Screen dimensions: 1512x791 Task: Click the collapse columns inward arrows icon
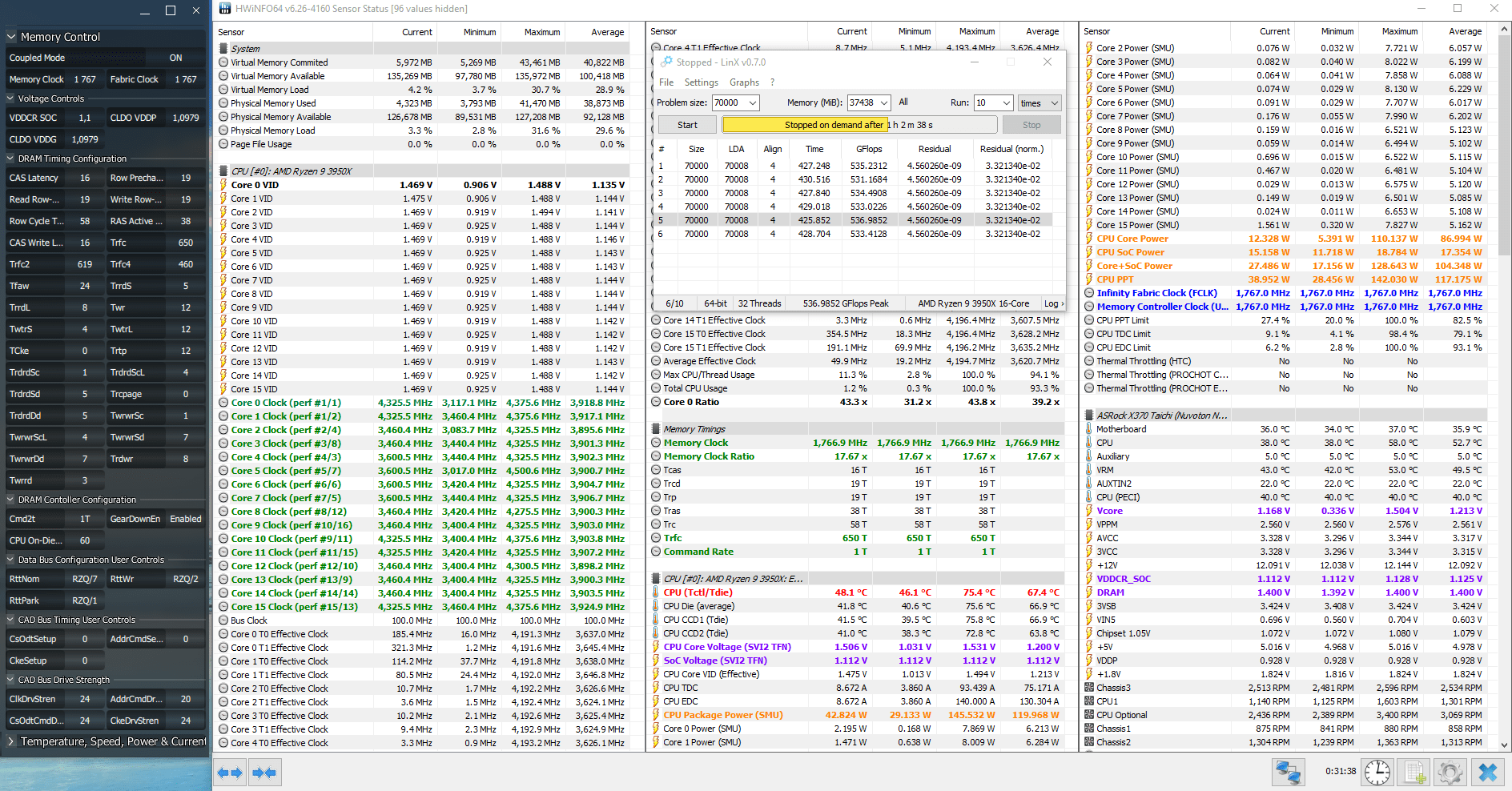click(264, 773)
